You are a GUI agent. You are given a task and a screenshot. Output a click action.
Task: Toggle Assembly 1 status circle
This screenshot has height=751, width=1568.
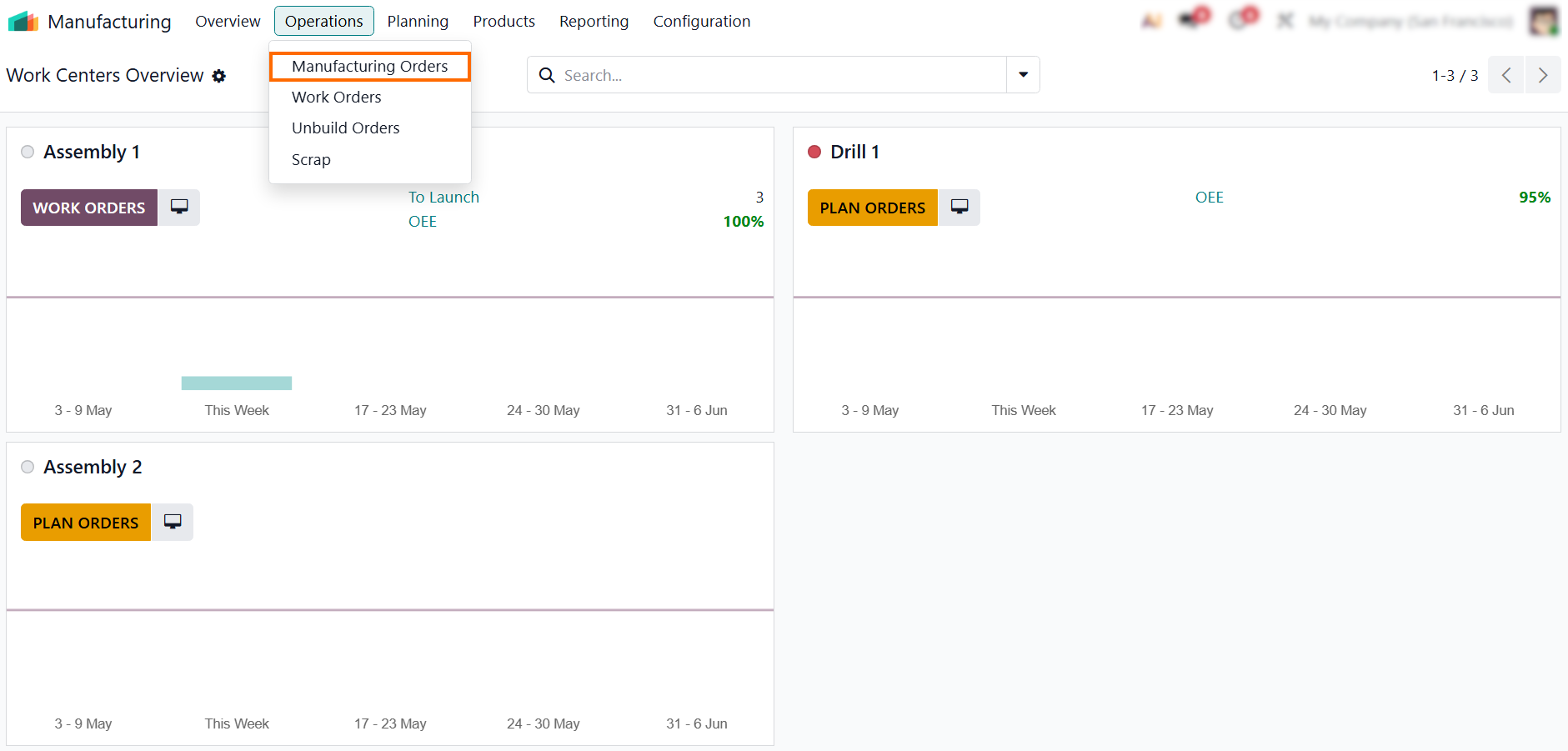pos(28,152)
